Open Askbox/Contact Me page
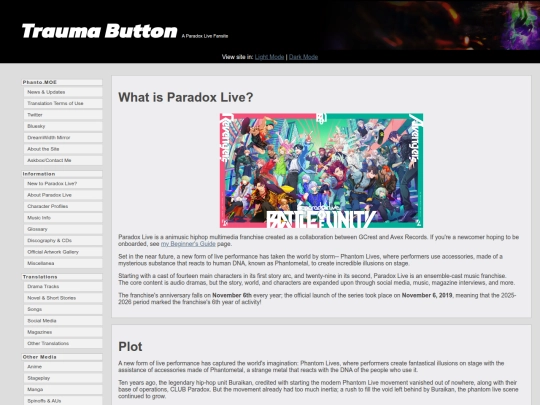Image resolution: width=540 pixels, height=405 pixels. click(63, 160)
